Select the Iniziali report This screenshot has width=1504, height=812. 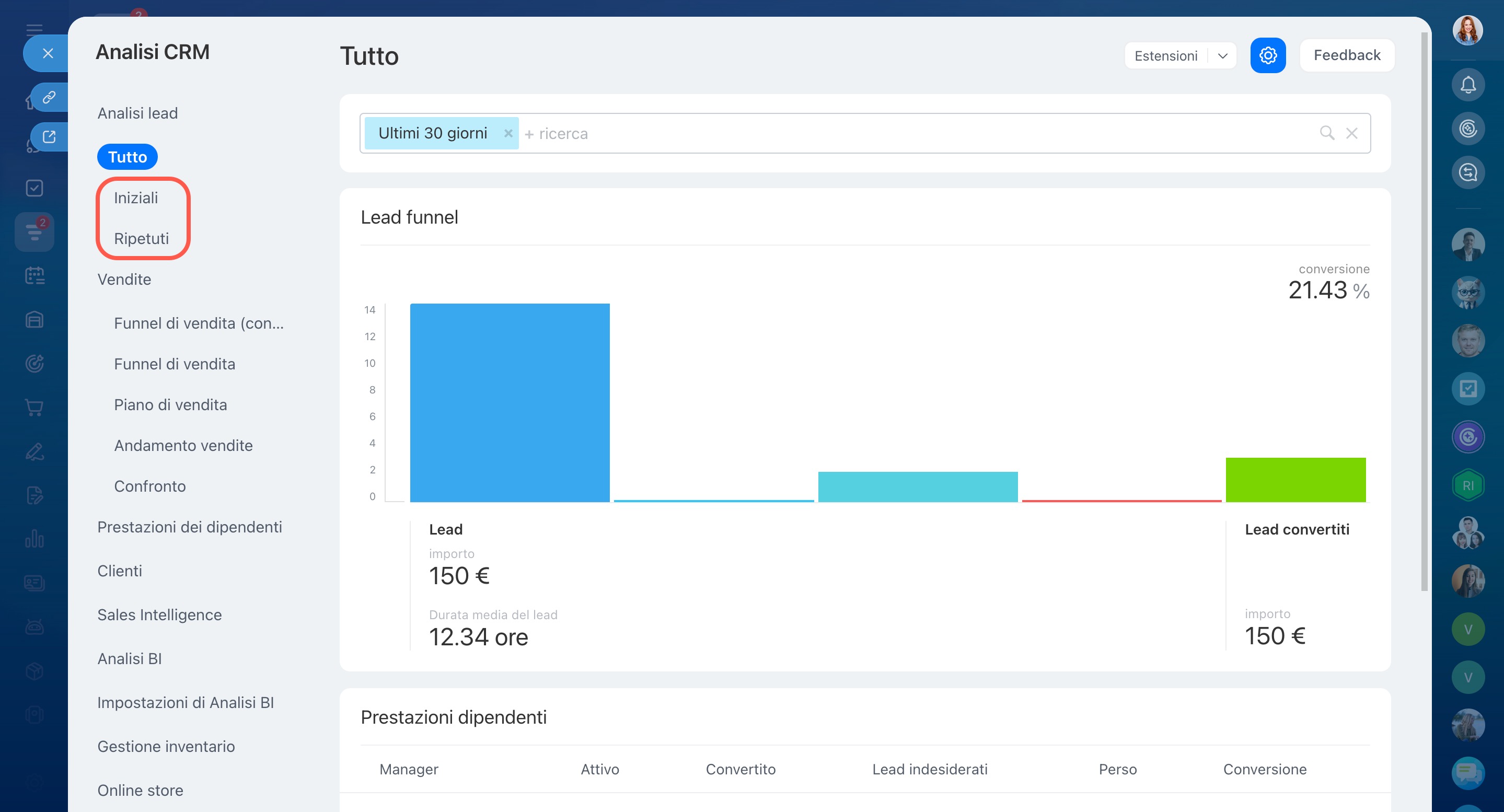point(136,198)
